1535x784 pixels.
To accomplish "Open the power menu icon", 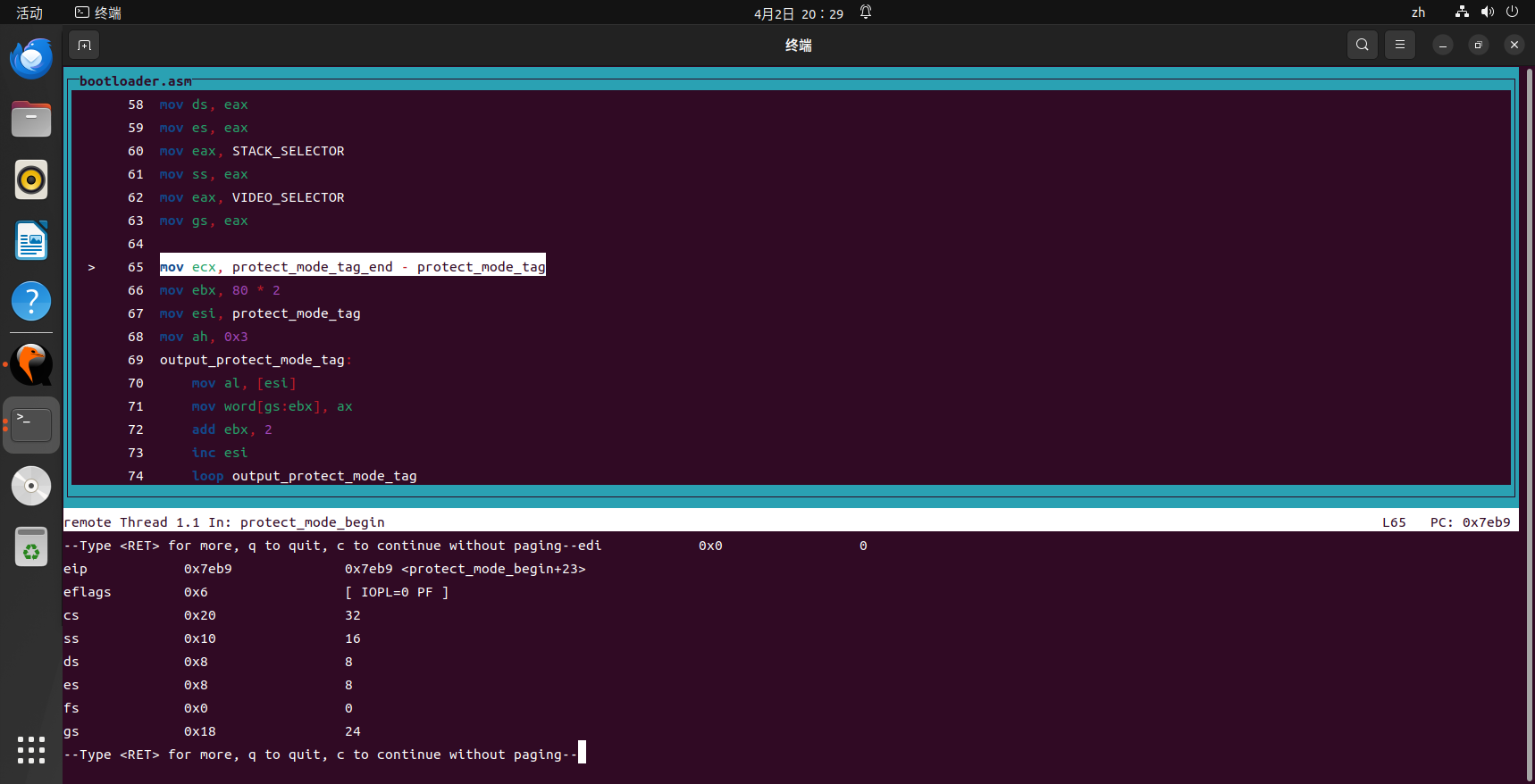I will (x=1512, y=12).
